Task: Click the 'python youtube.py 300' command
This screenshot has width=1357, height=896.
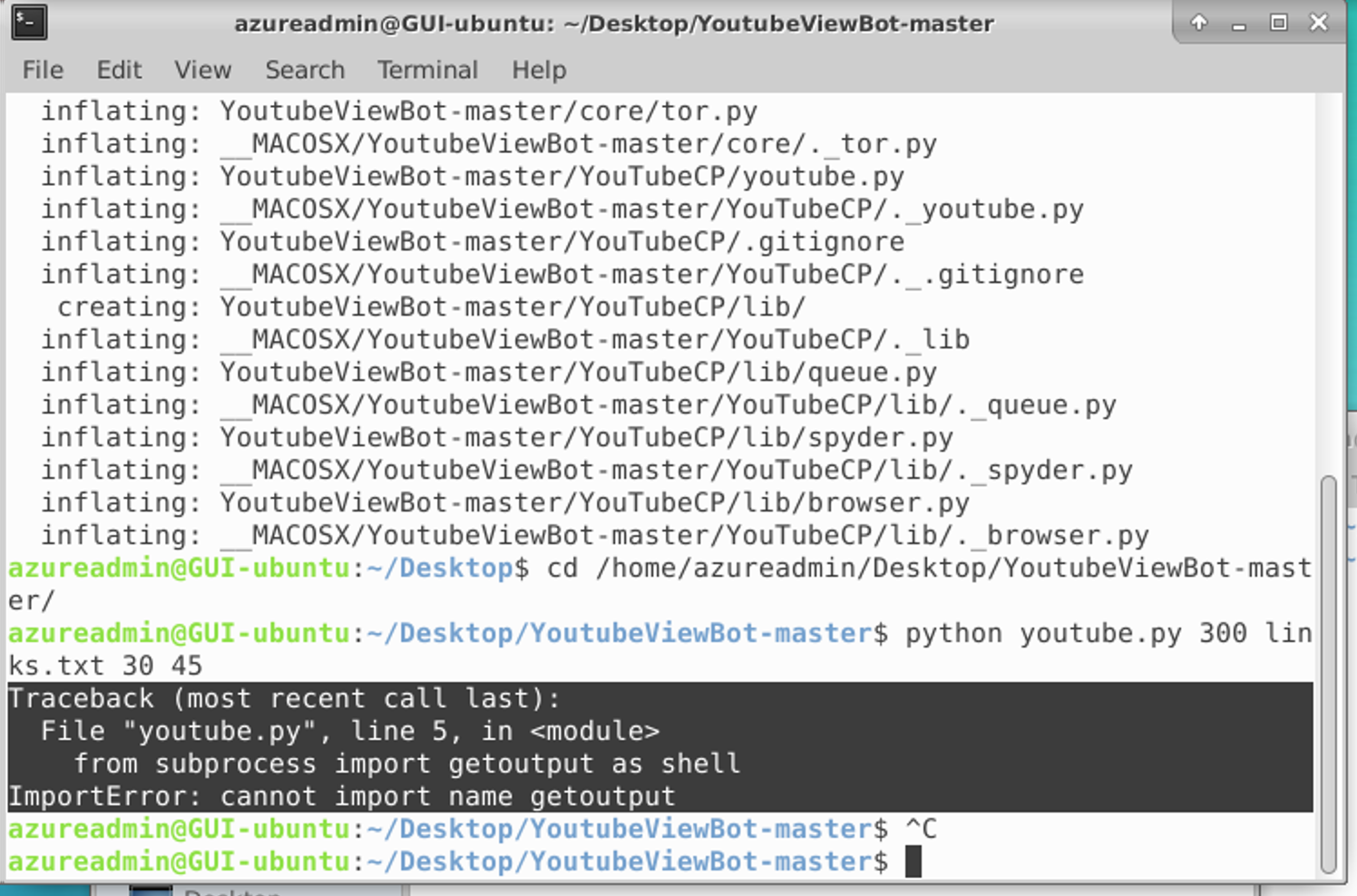Action: click(x=1108, y=633)
